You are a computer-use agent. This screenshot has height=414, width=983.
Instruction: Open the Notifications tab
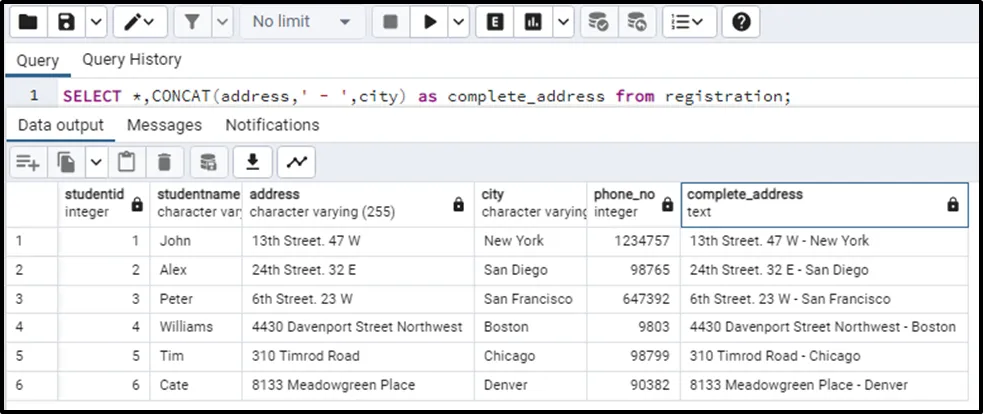click(272, 125)
